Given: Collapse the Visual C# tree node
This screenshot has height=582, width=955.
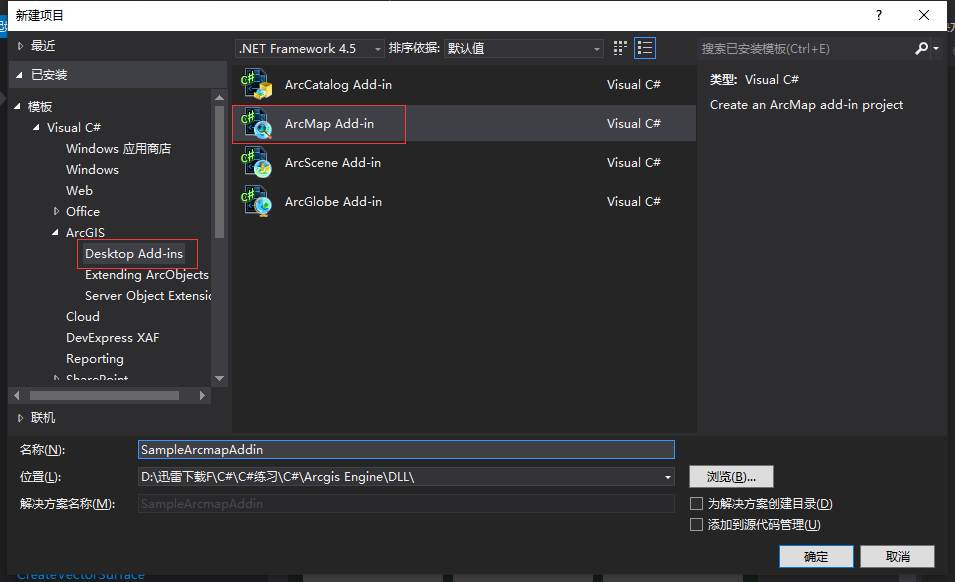Looking at the screenshot, I should pos(36,127).
